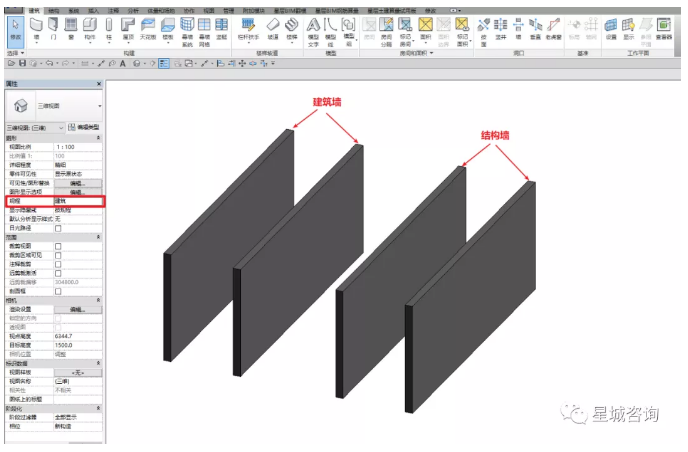Select the Column (柱) tool
The width and height of the screenshot is (688, 452).
click(109, 29)
